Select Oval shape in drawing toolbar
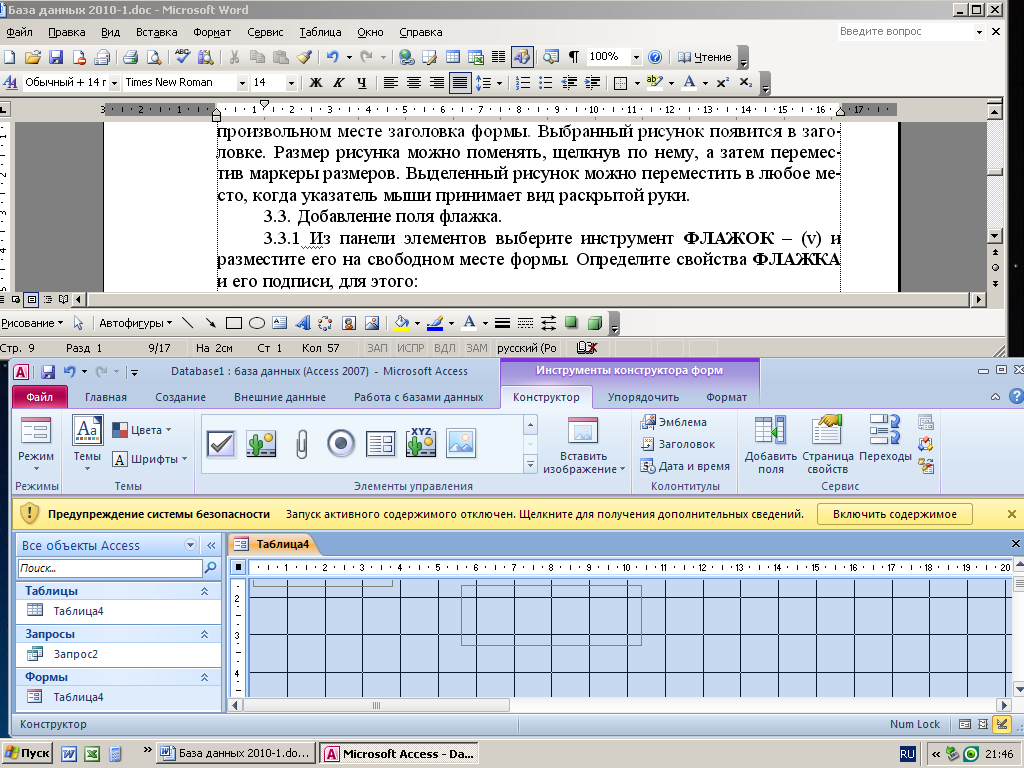This screenshot has height=768, width=1024. point(257,323)
